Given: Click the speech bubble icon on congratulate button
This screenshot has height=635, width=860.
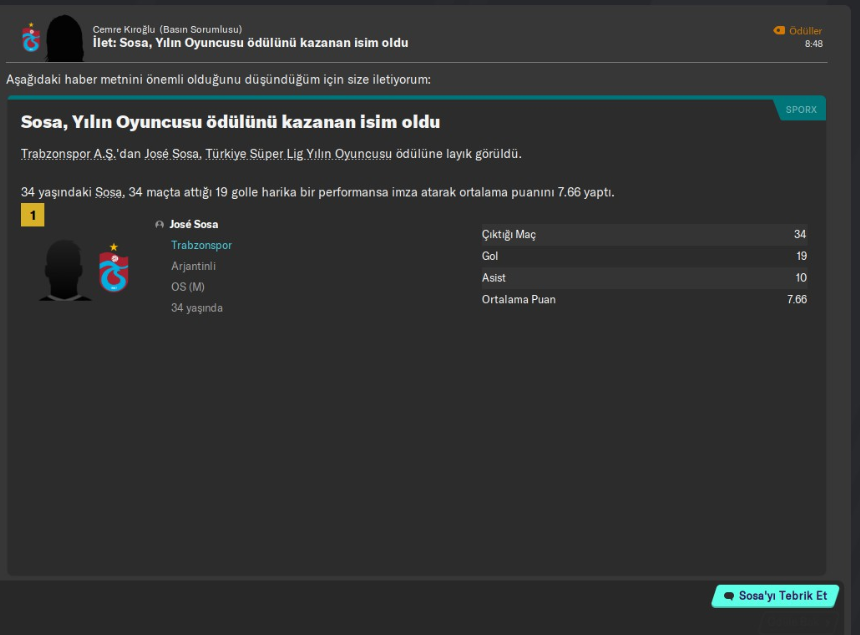Looking at the screenshot, I should pos(729,596).
